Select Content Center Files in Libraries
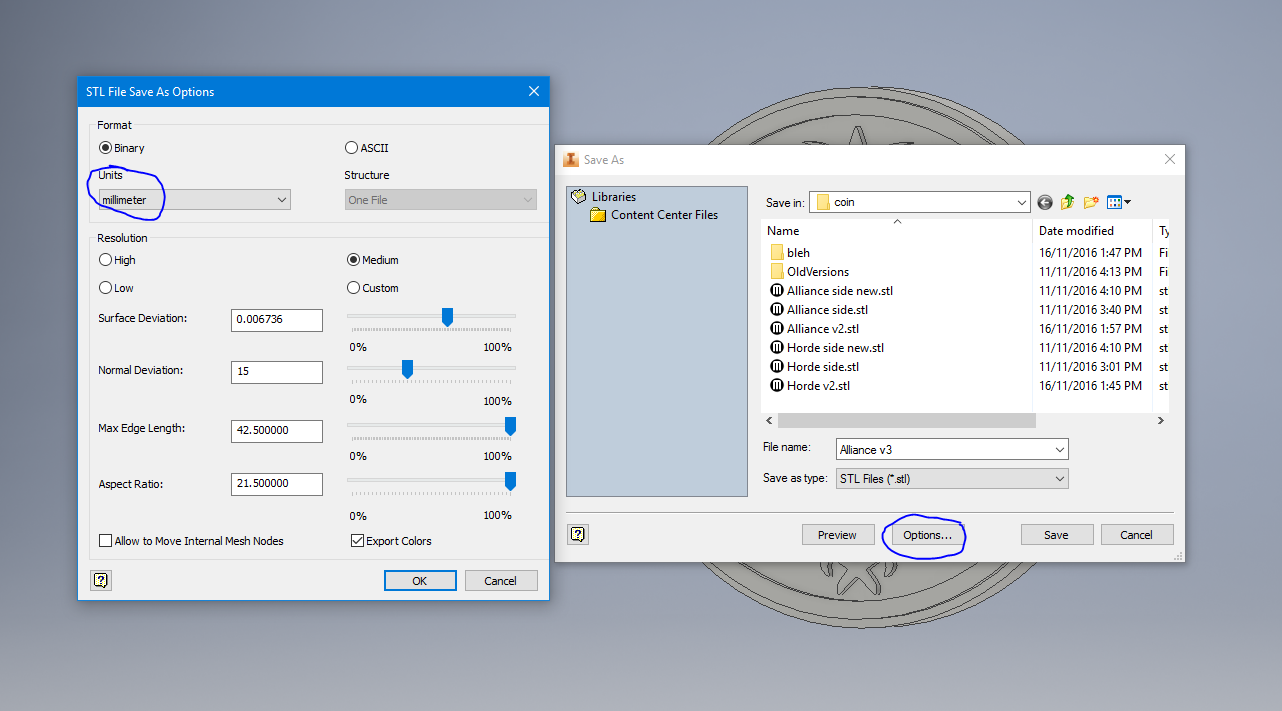This screenshot has height=711, width=1282. 665,214
